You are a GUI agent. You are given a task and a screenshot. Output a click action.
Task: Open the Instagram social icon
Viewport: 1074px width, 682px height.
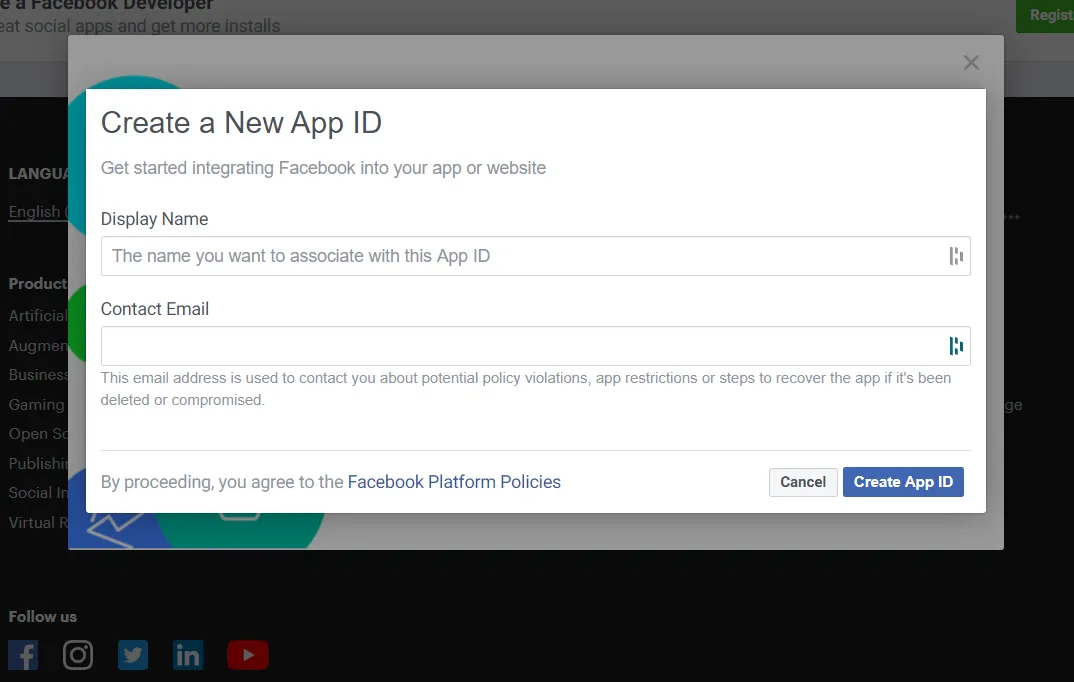pos(78,654)
